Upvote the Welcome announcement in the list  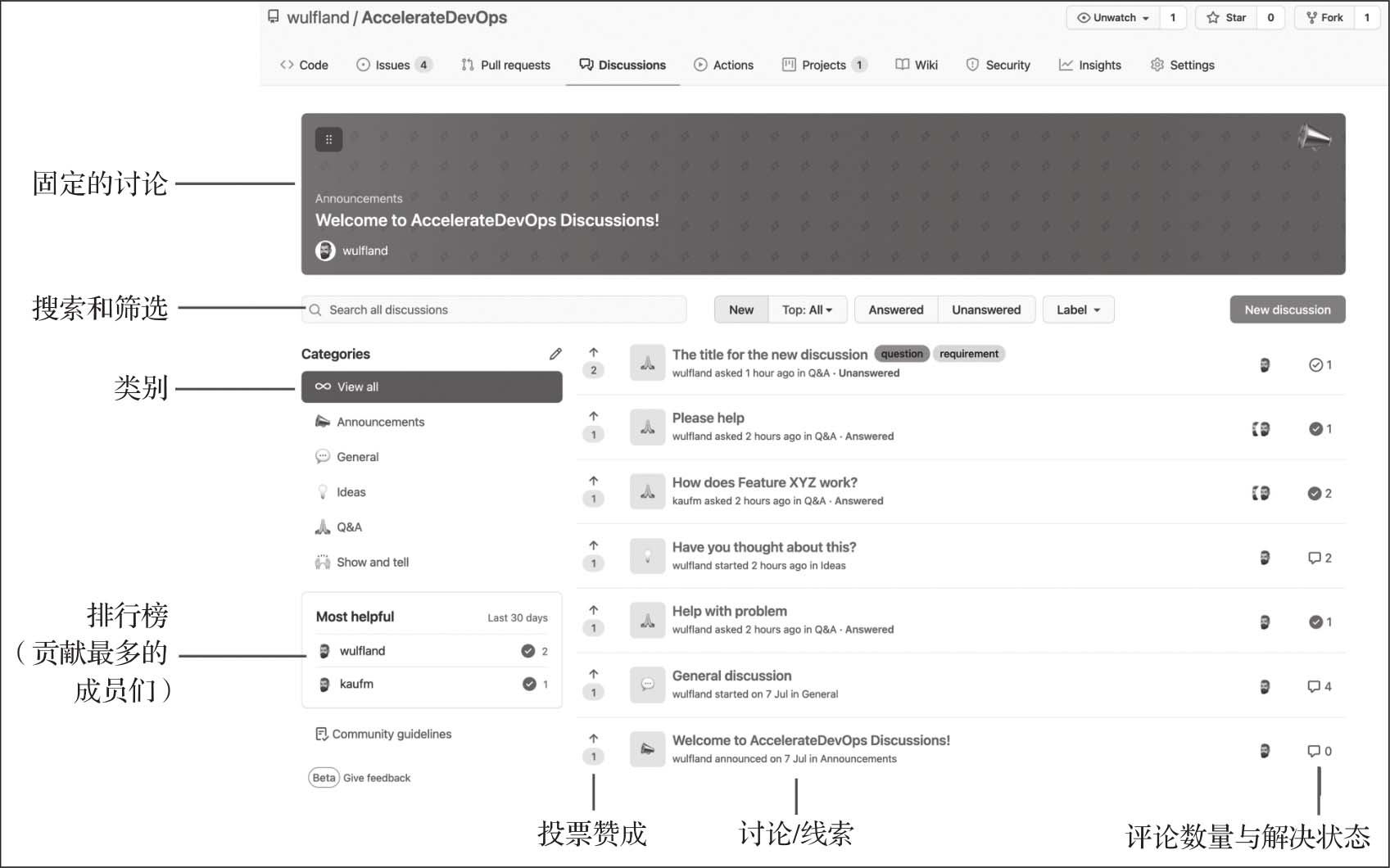coord(594,739)
